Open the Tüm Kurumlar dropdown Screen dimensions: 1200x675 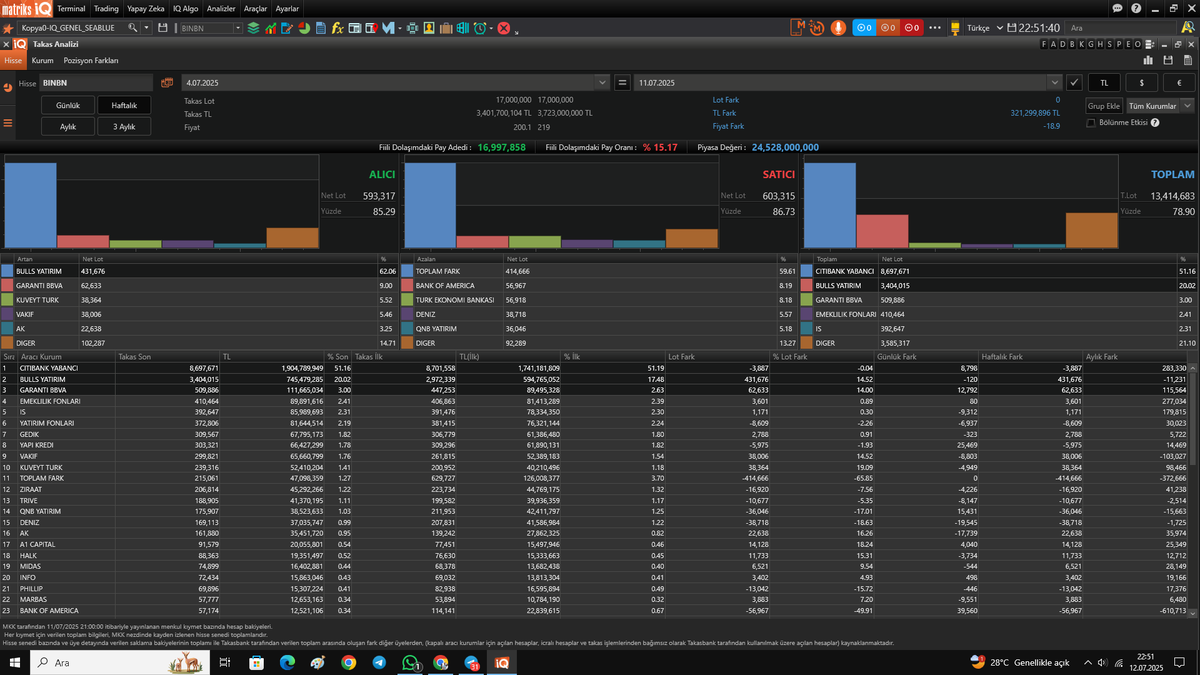click(x=1160, y=105)
